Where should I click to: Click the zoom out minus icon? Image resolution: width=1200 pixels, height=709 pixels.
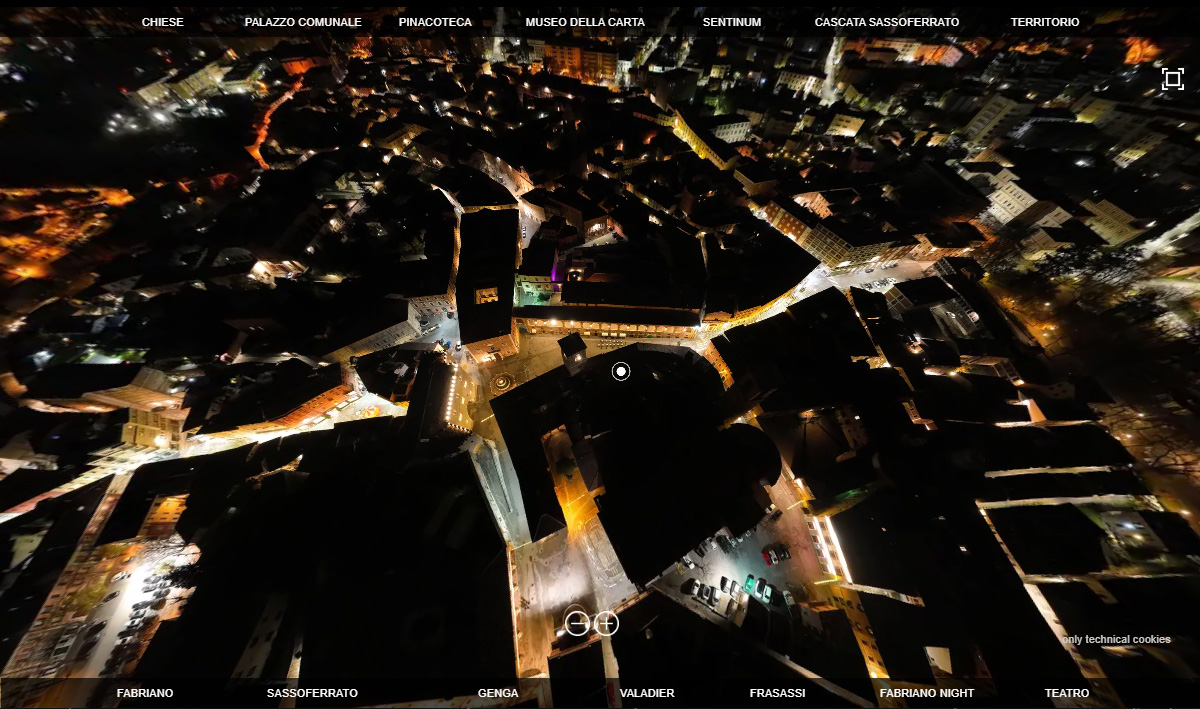[578, 624]
